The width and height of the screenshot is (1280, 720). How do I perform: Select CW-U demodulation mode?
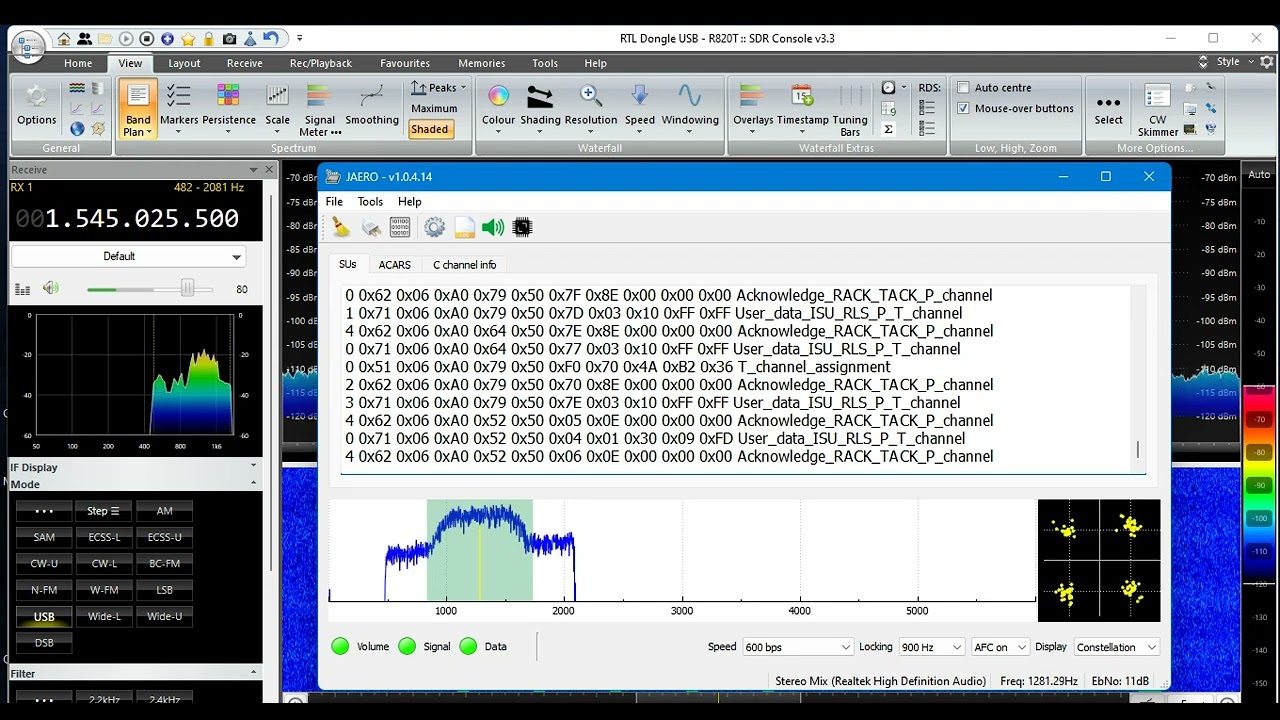tap(44, 564)
